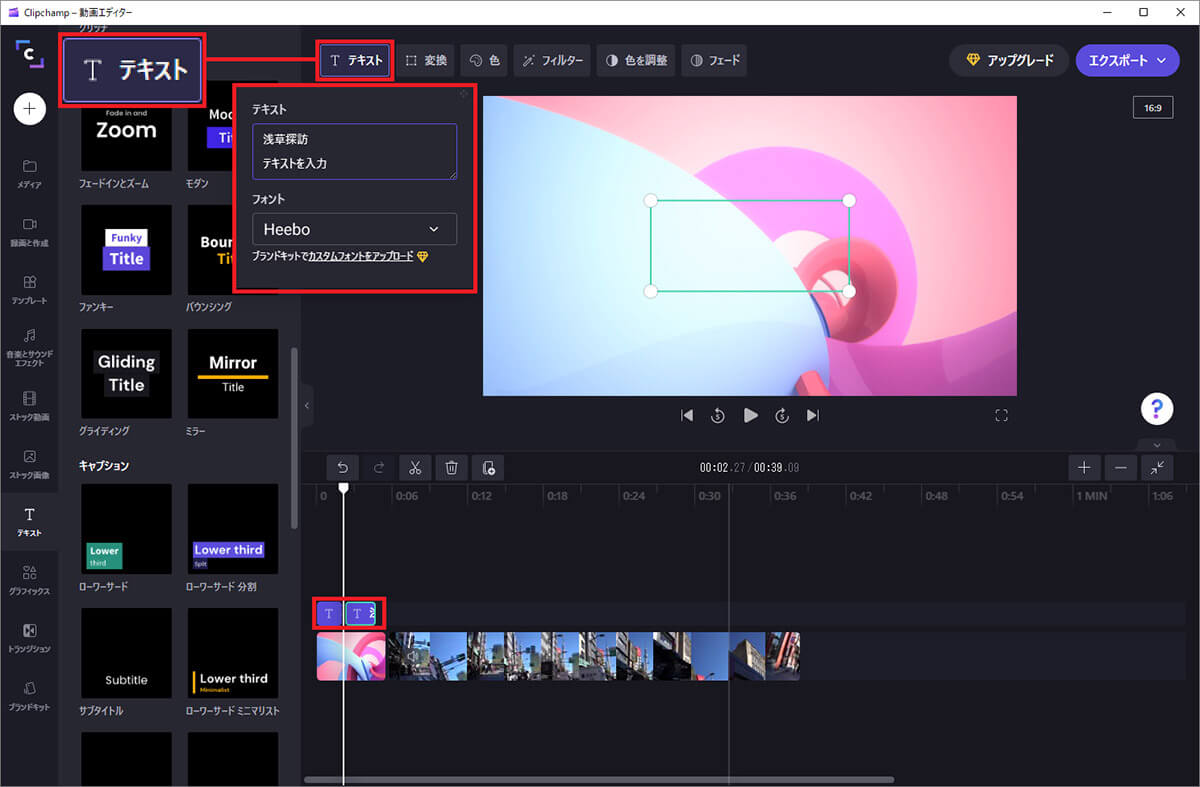Open the フィルター tab above the preview

pos(553,60)
